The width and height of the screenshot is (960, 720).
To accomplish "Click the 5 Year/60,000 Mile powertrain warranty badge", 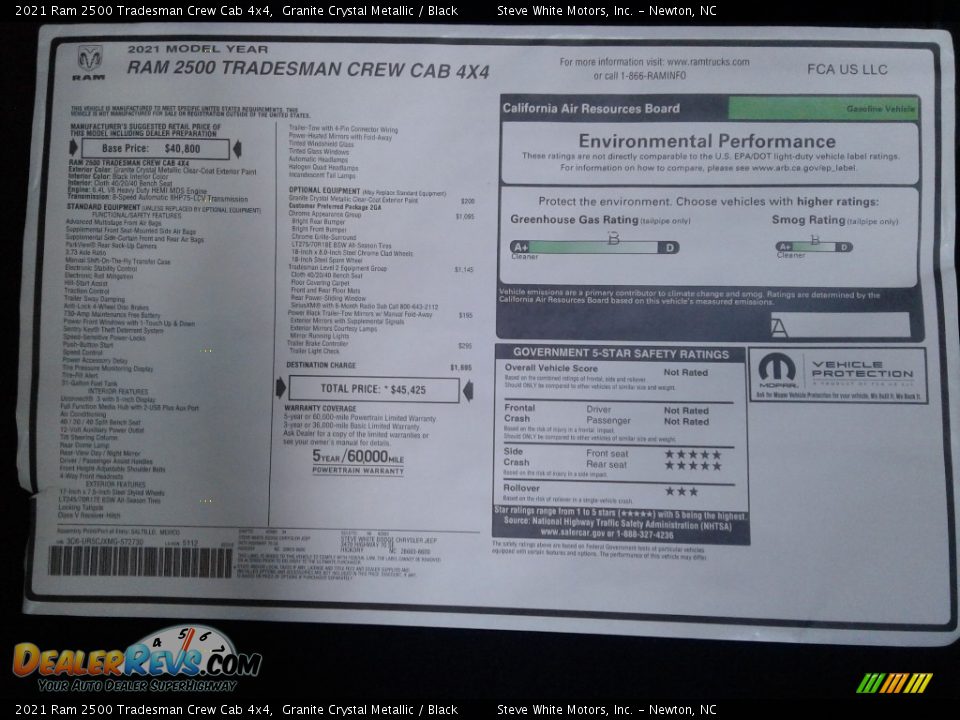I will point(358,461).
